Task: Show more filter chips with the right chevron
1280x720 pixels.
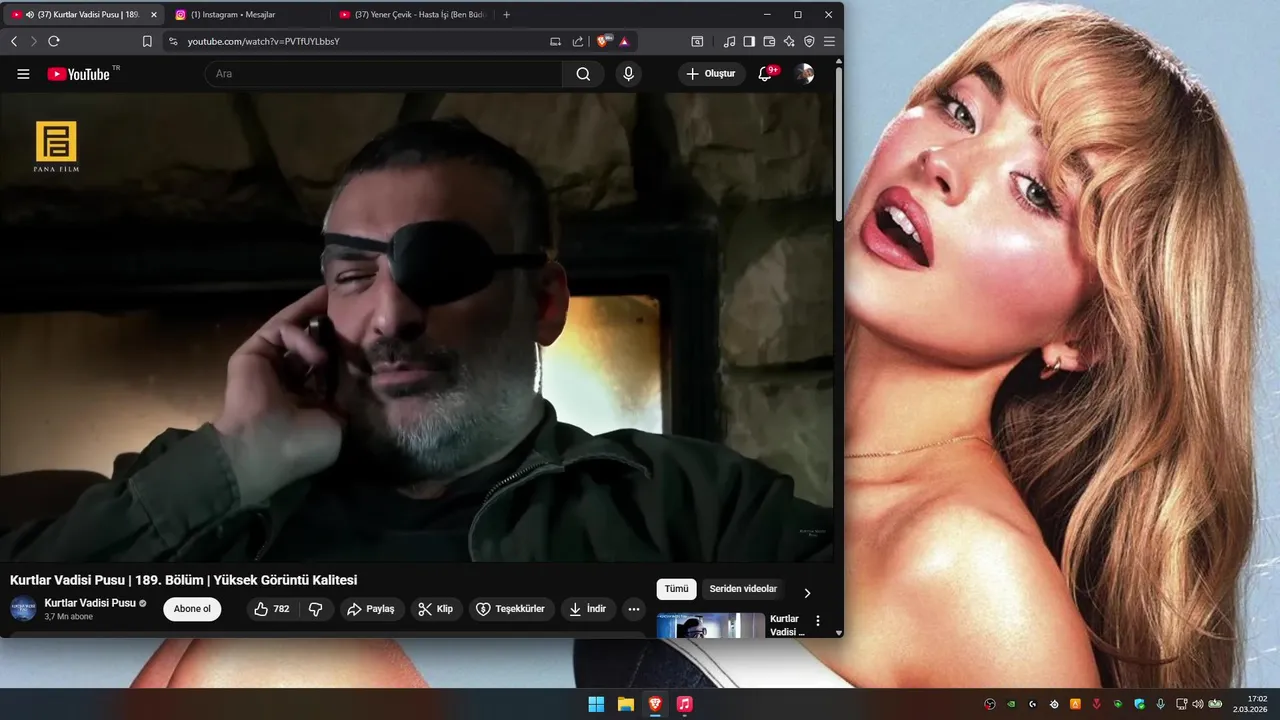Action: point(807,592)
